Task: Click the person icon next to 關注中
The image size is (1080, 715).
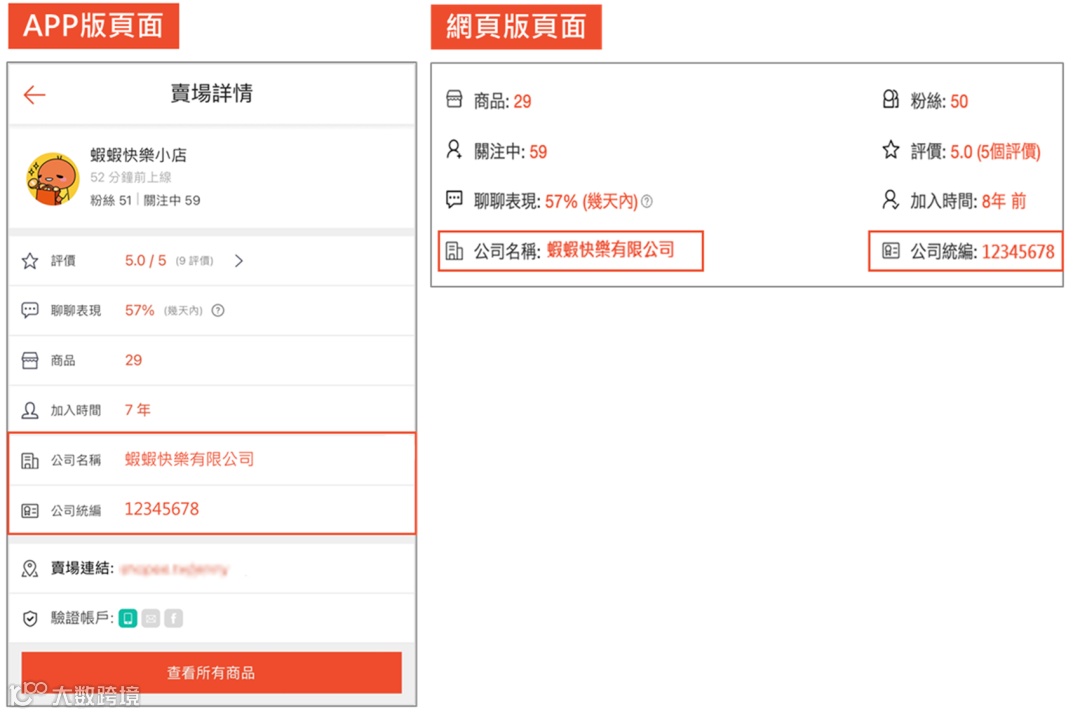Action: [455, 150]
